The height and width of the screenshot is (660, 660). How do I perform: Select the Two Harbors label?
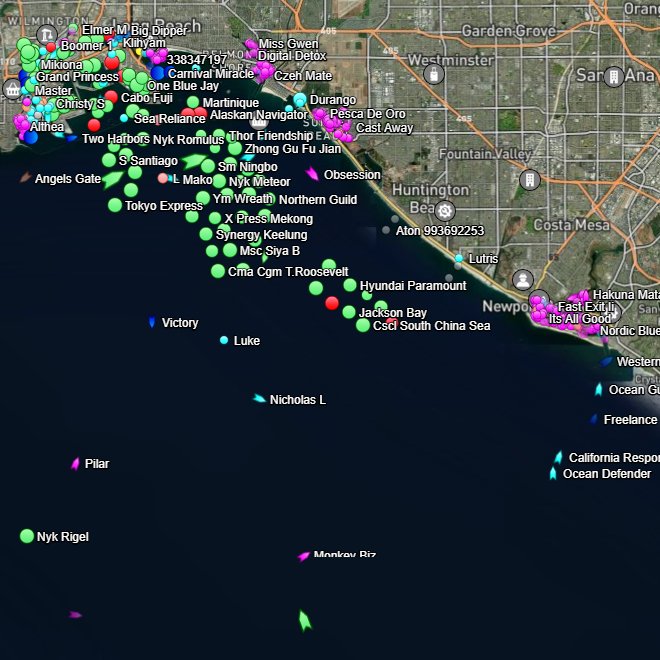(x=116, y=138)
